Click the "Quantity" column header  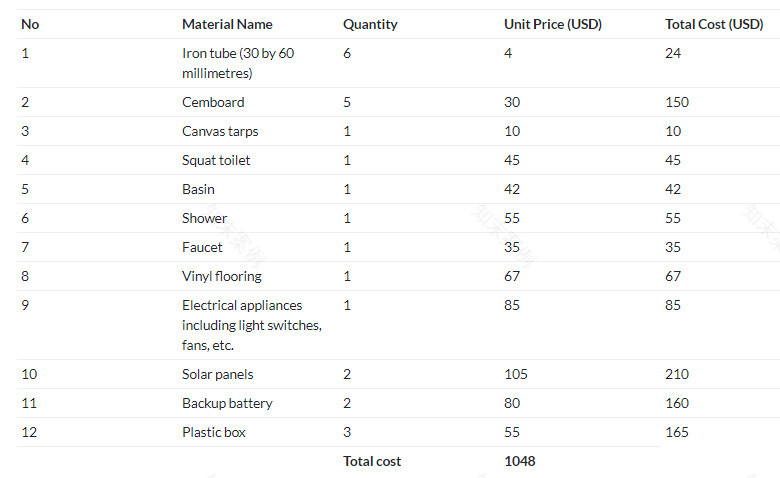370,24
